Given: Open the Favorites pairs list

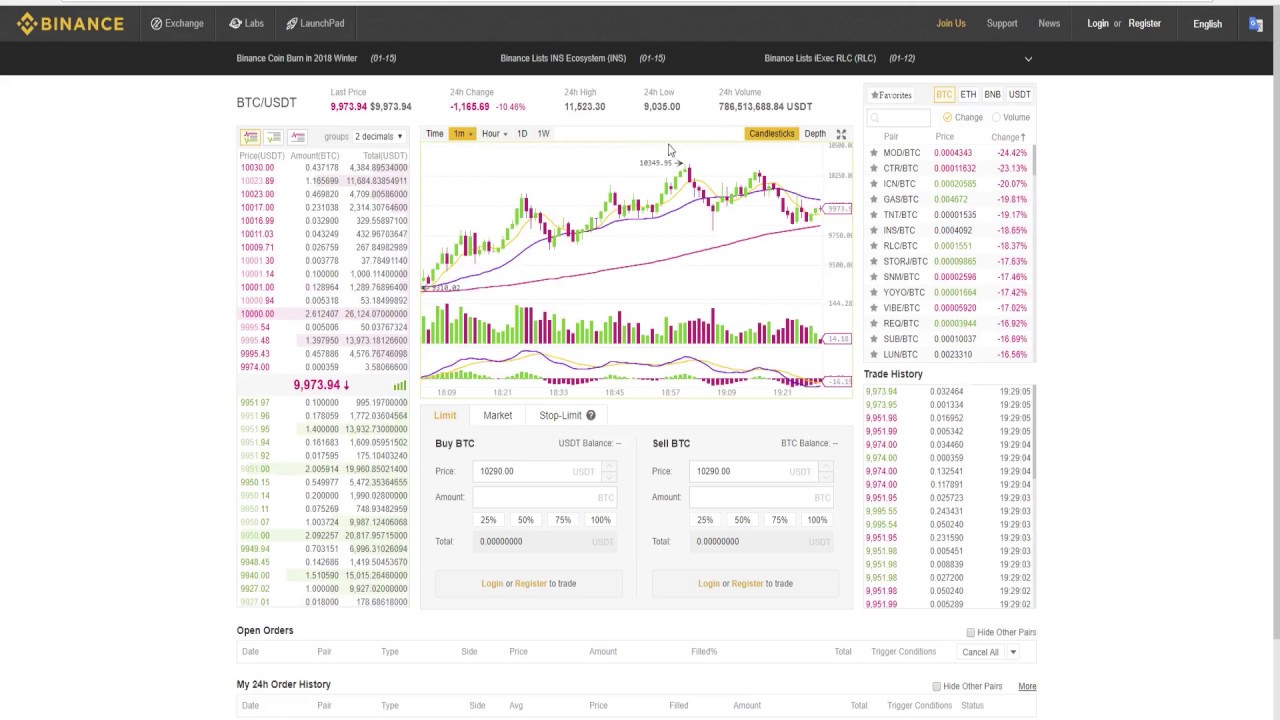Looking at the screenshot, I should coord(891,95).
